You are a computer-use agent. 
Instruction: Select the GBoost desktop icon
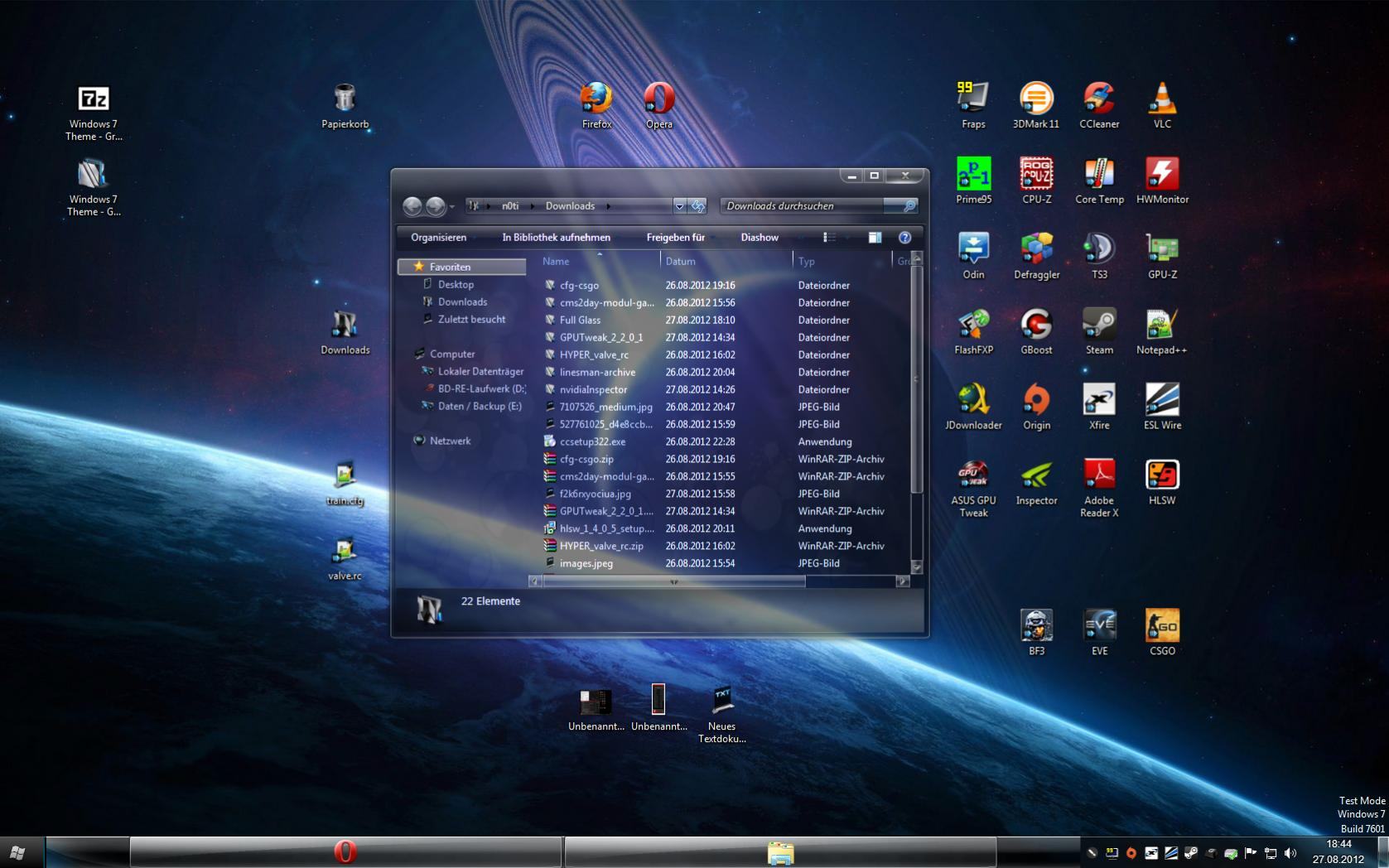[1036, 331]
